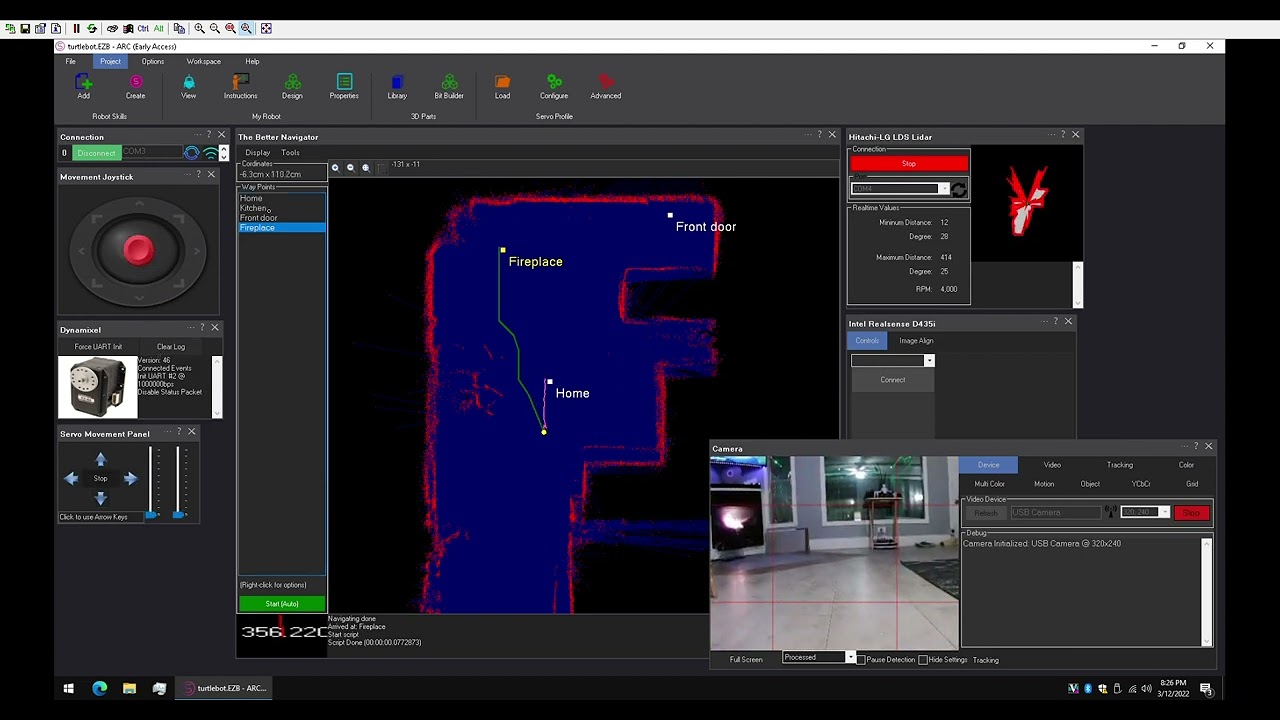Toggle Hide Settings checkbox
Viewport: 1280px width, 720px height.
923,660
